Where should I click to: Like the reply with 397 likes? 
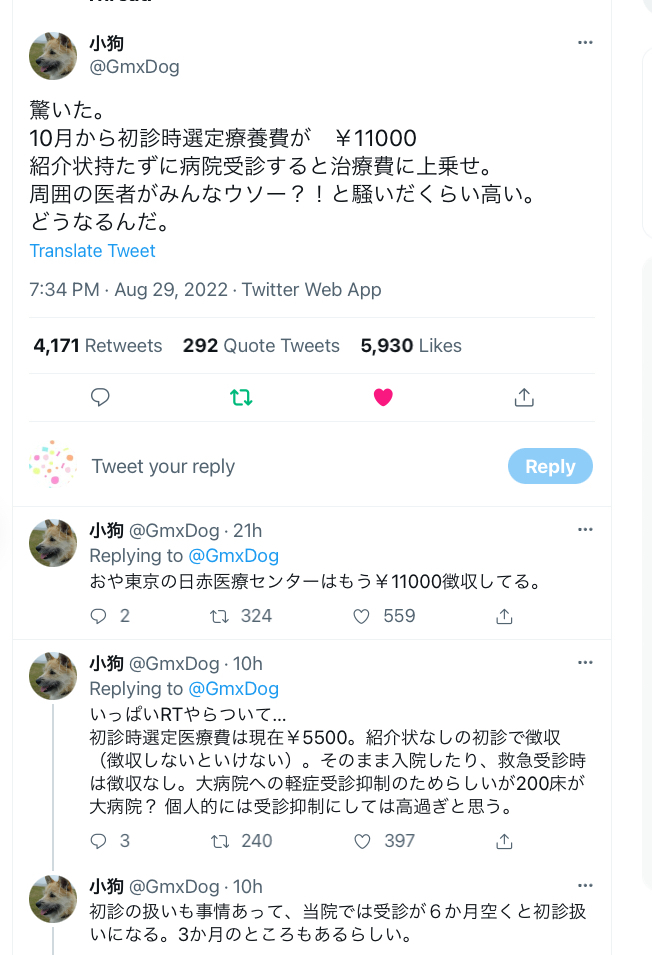click(x=363, y=841)
